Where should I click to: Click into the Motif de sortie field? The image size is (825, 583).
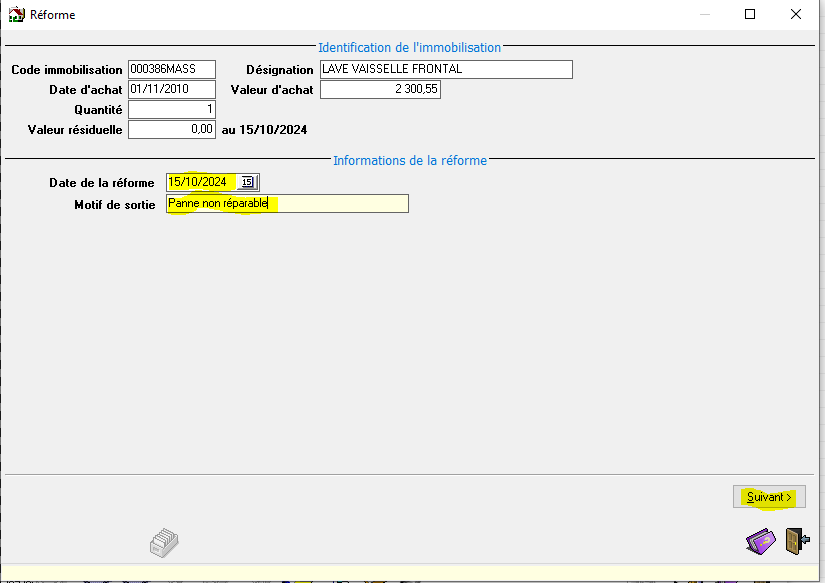[287, 204]
